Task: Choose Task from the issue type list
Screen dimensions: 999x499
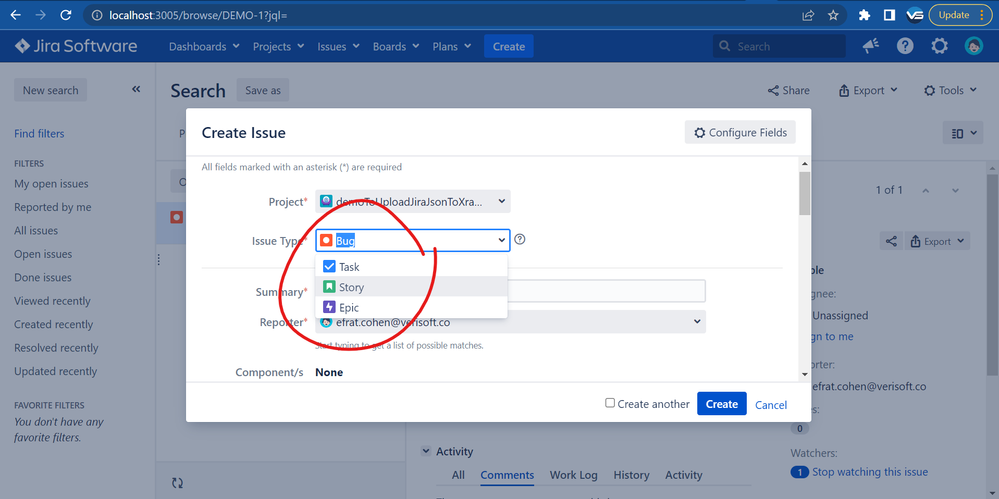Action: (411, 266)
